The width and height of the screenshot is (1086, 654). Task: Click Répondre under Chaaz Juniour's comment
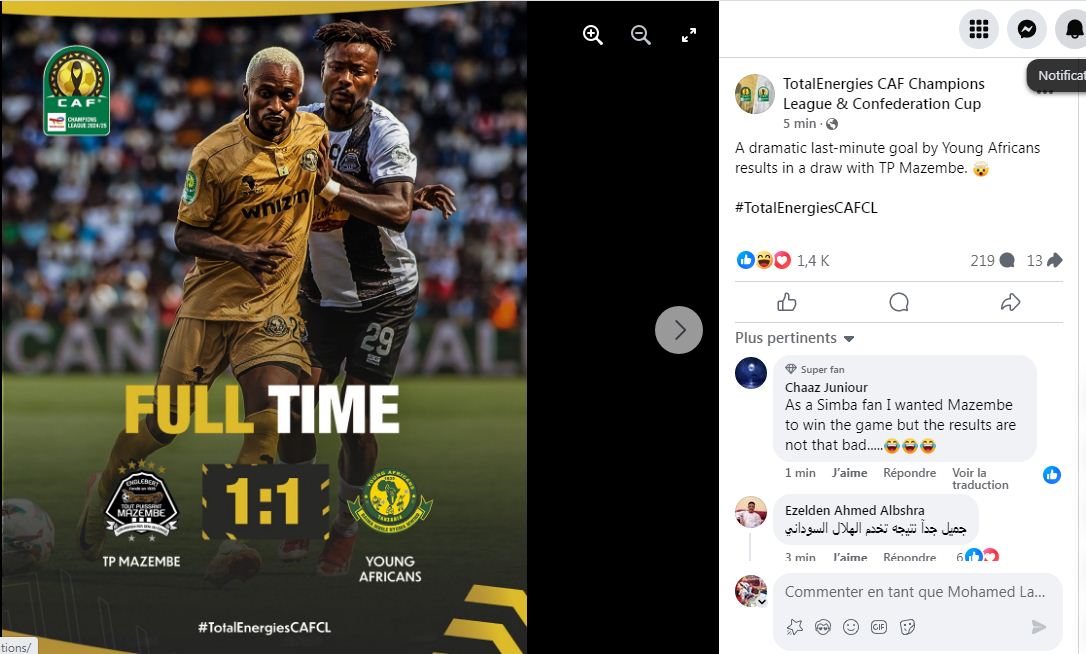[909, 472]
